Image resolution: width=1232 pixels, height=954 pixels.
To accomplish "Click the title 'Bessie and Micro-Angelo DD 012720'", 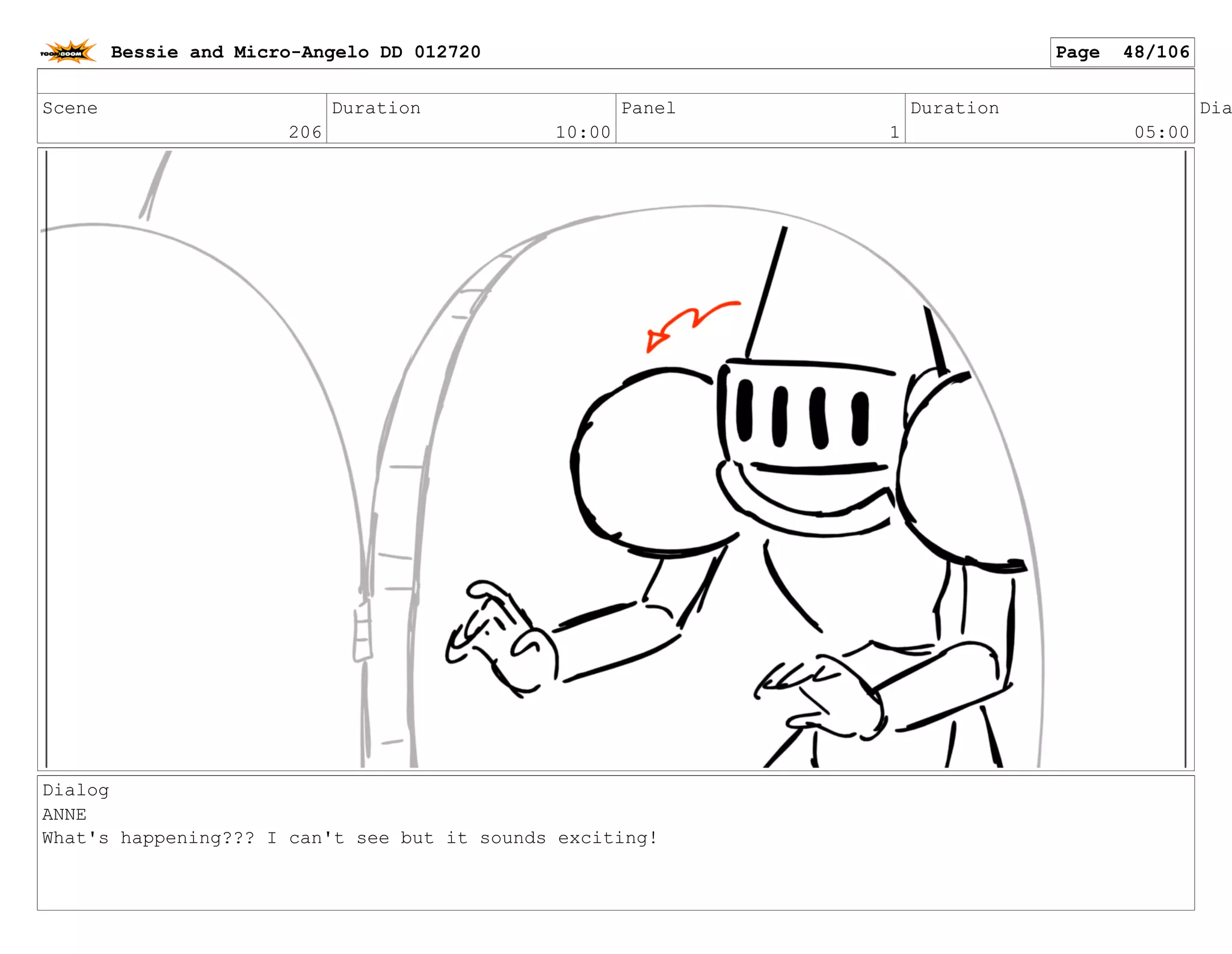I will pyautogui.click(x=295, y=52).
